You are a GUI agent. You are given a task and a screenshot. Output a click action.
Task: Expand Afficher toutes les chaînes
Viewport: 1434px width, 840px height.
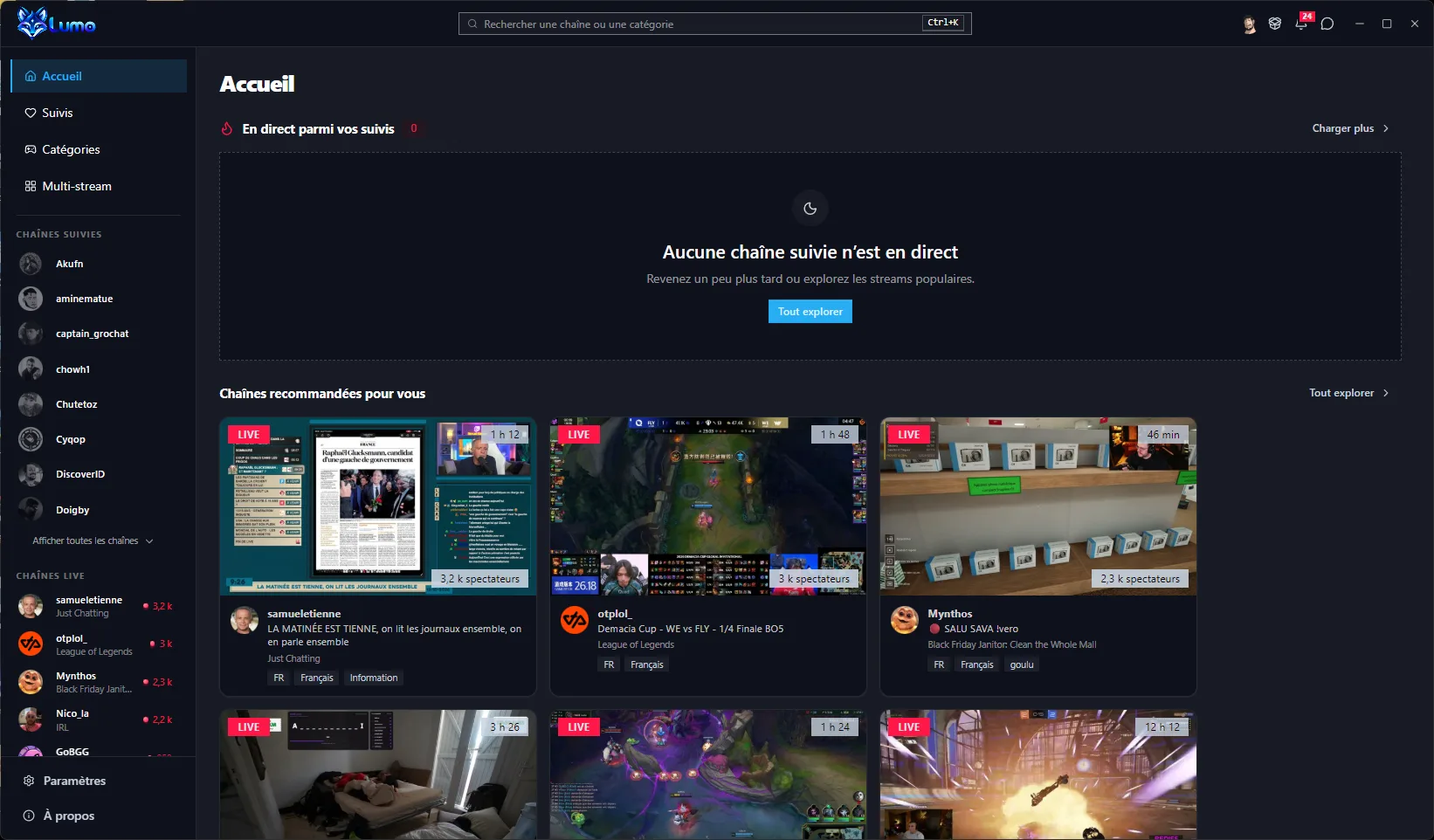(x=93, y=540)
